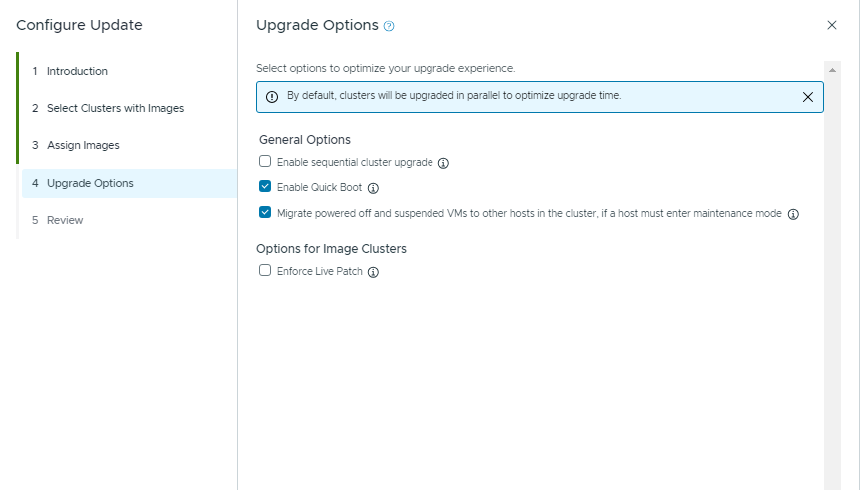Image resolution: width=860 pixels, height=490 pixels.
Task: Click the alert icon in the info banner
Action: (x=272, y=97)
